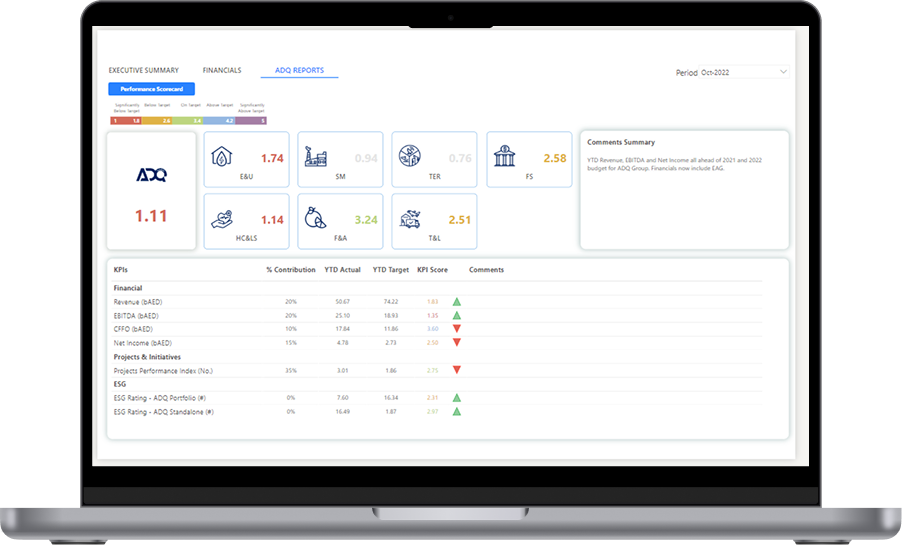The image size is (902, 545).
Task: Select the HC&LS hand heart icon
Action: point(222,219)
